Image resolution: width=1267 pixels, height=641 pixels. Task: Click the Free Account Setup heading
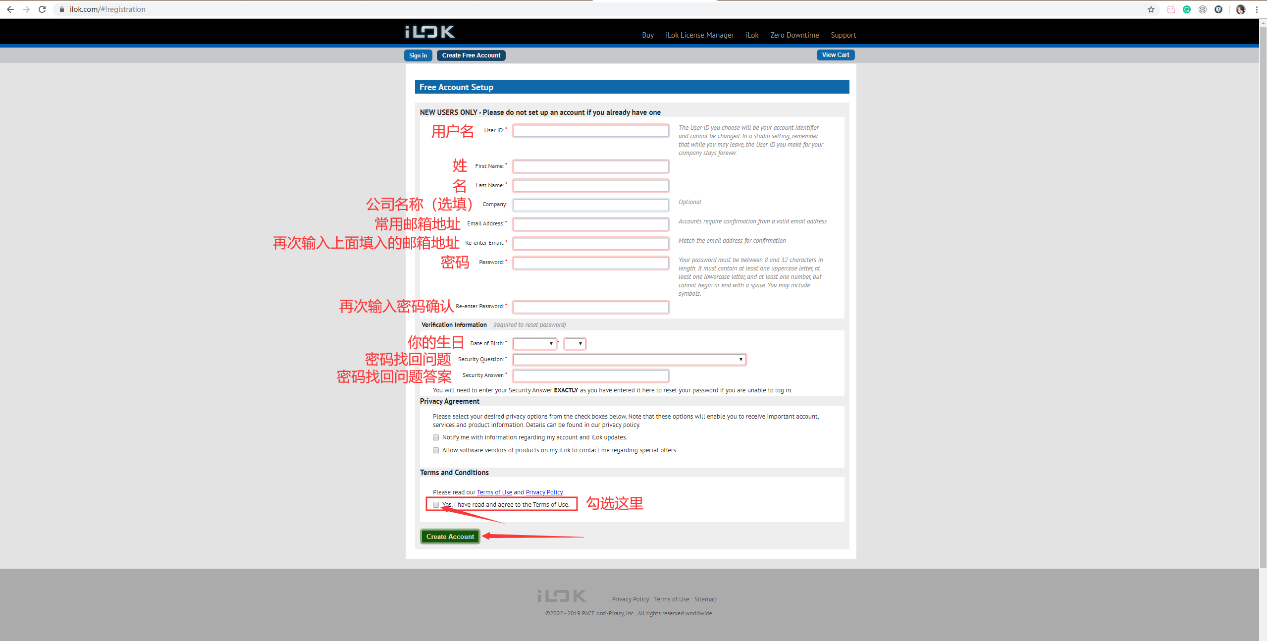[x=456, y=87]
